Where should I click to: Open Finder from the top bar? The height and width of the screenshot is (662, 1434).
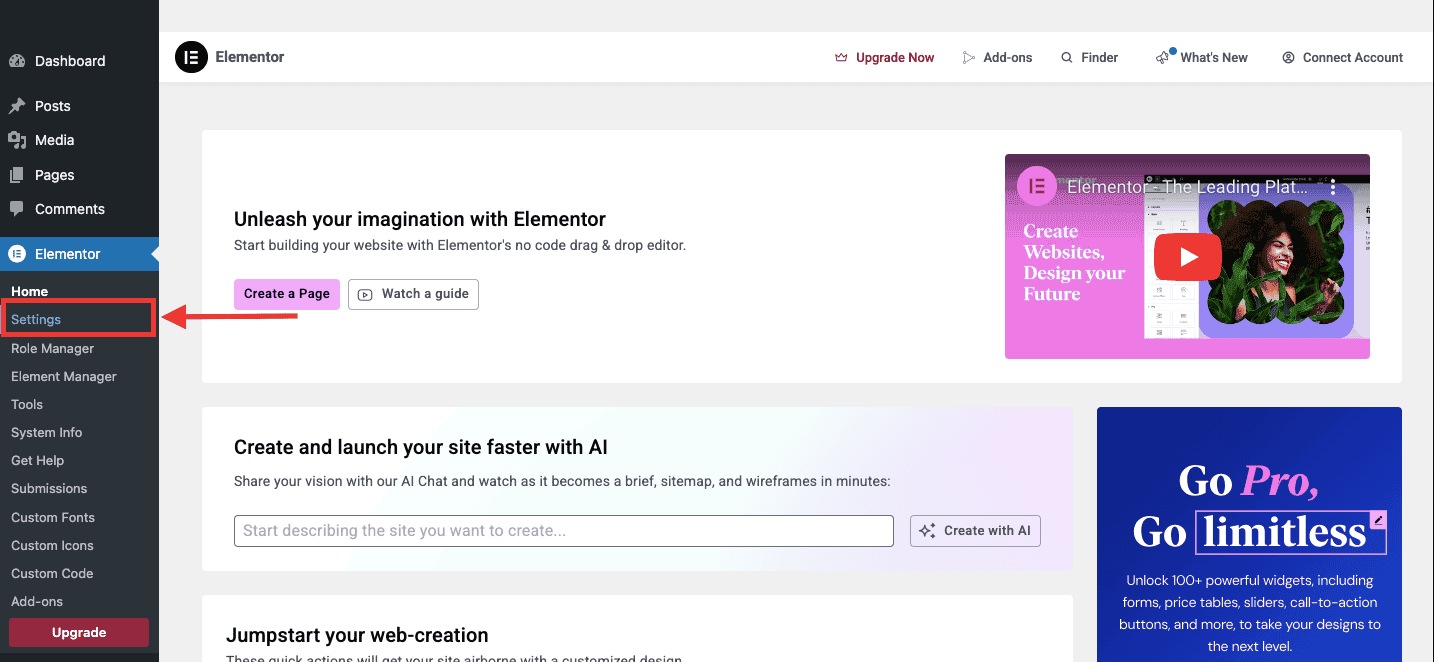[1090, 58]
